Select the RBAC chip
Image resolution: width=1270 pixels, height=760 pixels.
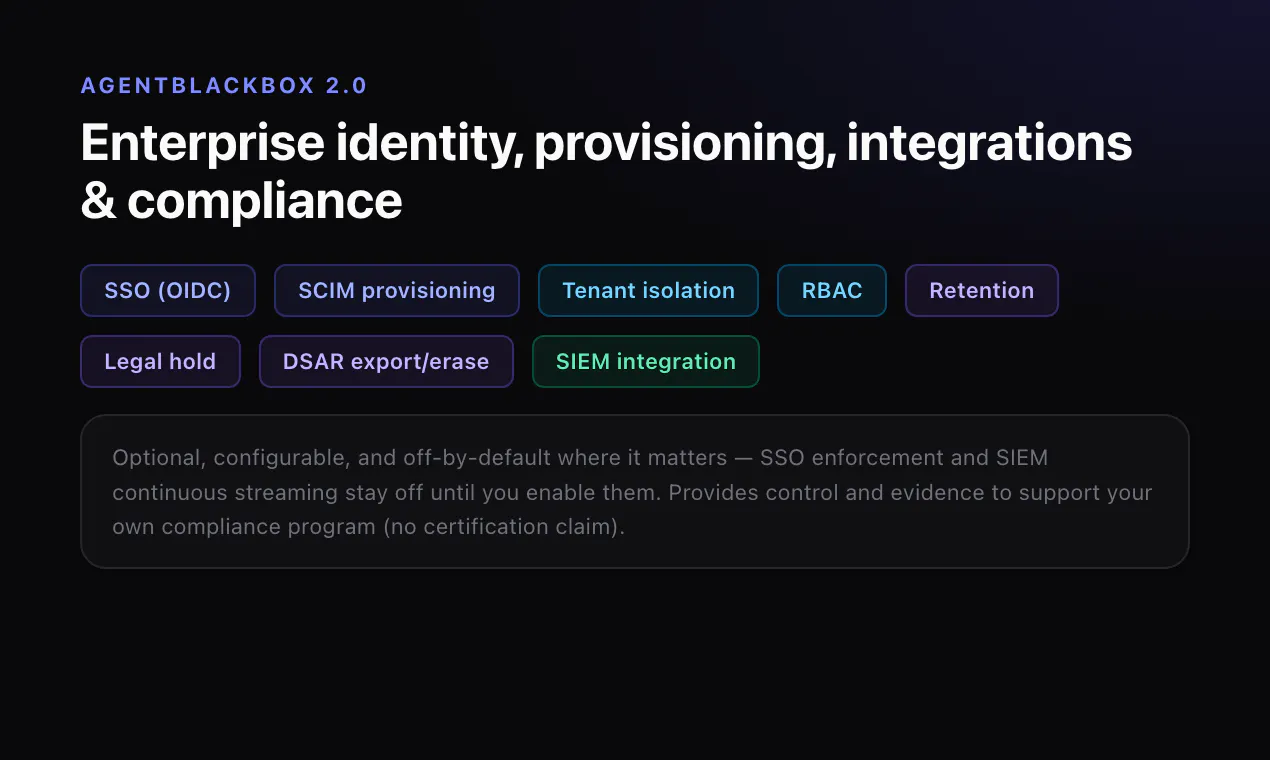tap(832, 290)
